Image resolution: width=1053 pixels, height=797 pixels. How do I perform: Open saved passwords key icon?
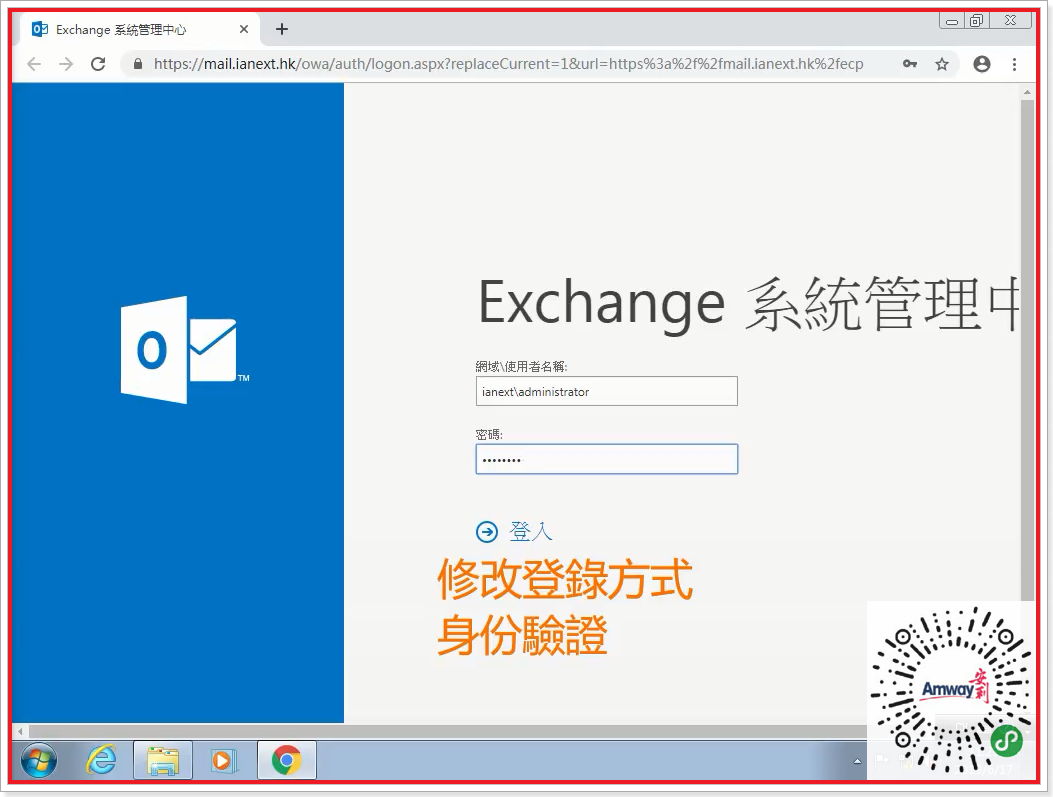click(x=910, y=64)
